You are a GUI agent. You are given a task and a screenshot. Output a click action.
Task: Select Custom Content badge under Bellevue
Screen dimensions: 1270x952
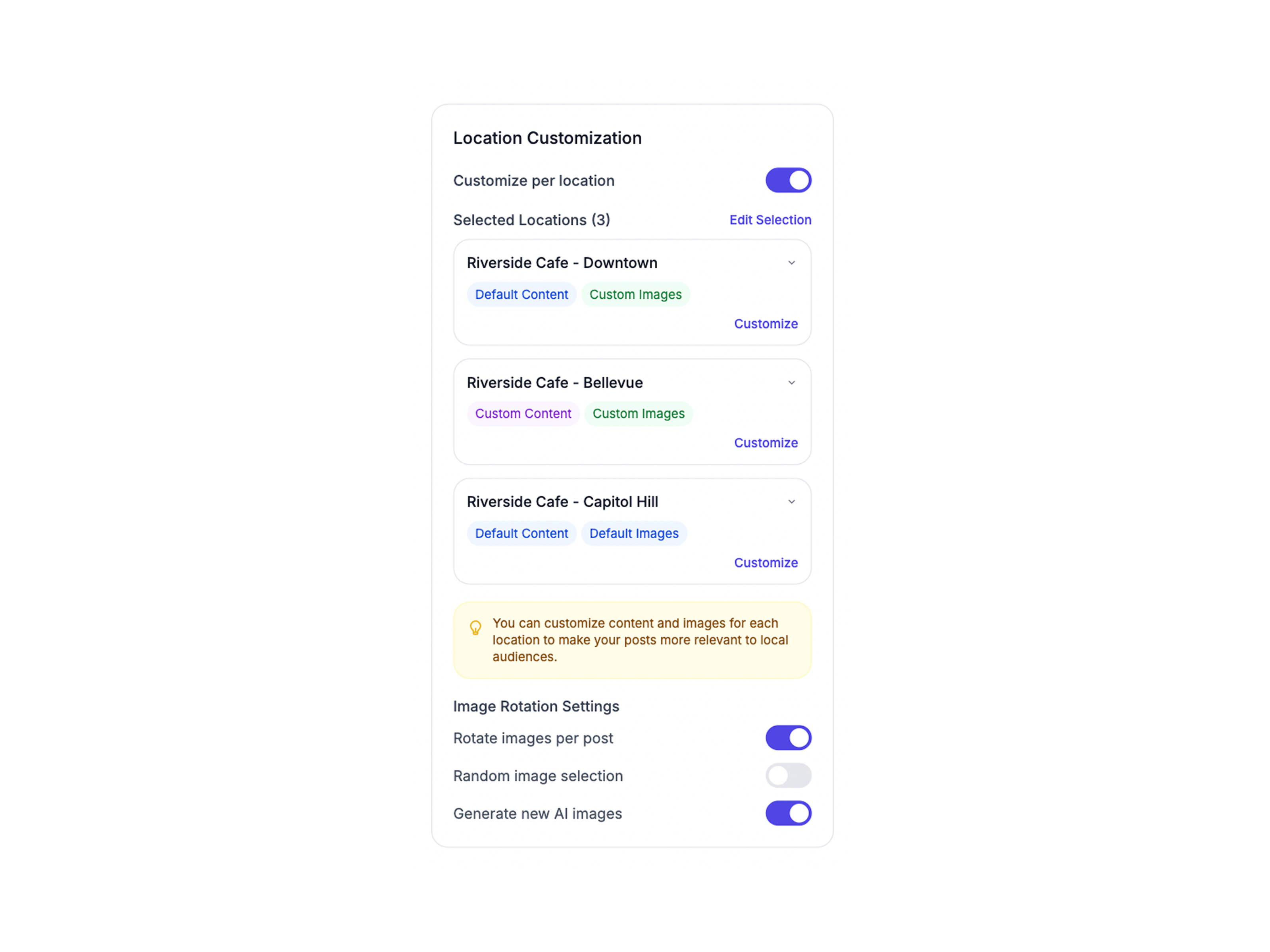(x=523, y=413)
